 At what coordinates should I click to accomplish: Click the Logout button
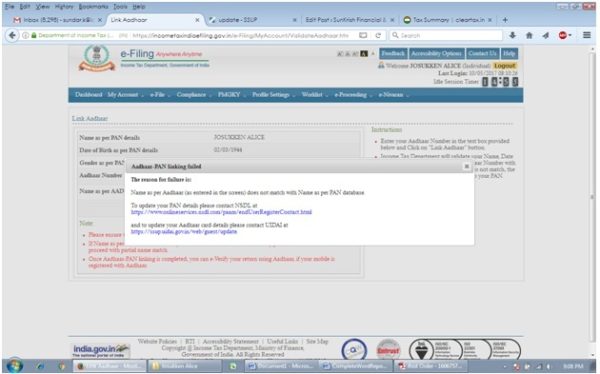pyautogui.click(x=505, y=65)
